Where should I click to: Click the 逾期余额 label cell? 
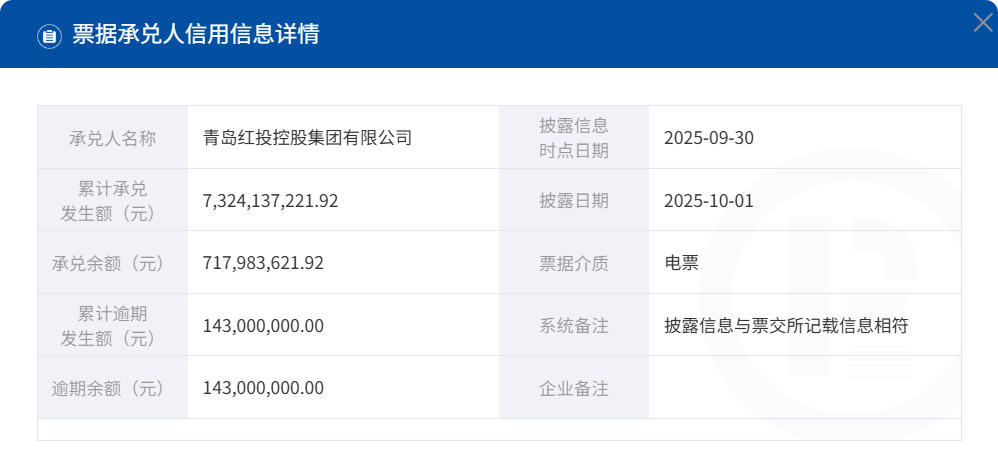click(112, 388)
